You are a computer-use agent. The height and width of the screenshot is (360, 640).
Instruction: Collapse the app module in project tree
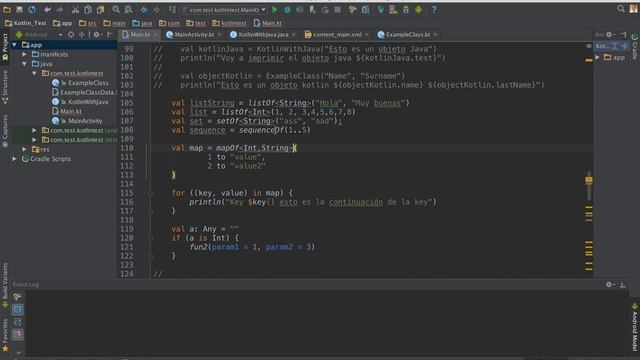click(x=15, y=45)
